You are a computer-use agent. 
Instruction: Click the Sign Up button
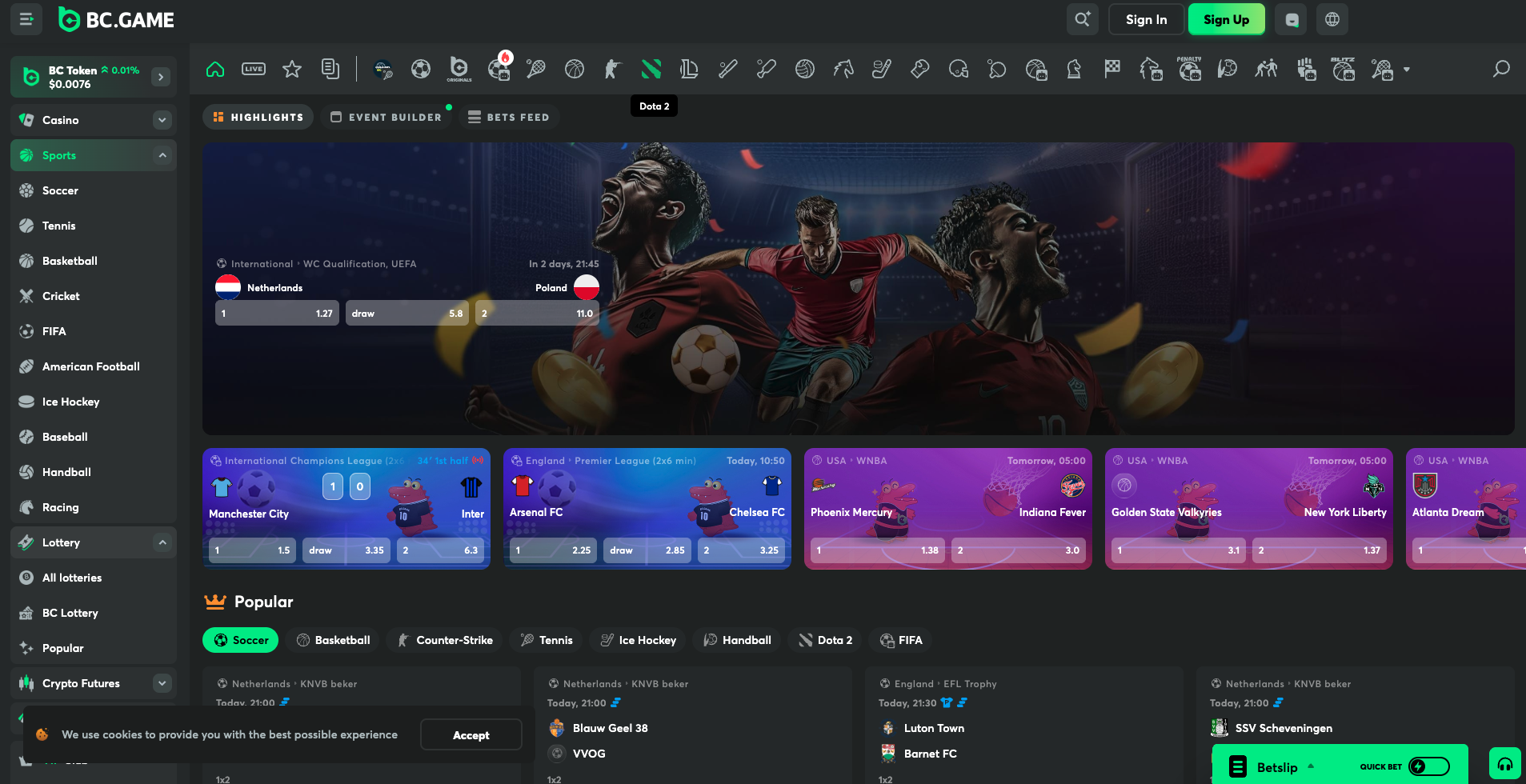tap(1226, 19)
